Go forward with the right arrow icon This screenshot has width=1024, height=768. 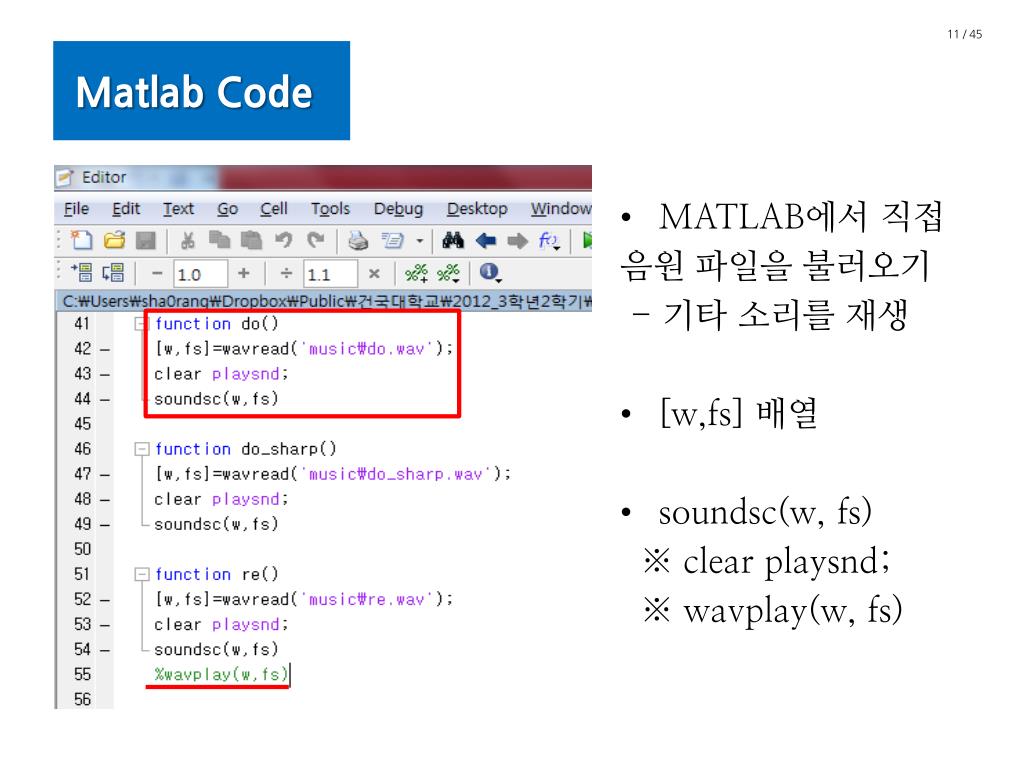517,241
